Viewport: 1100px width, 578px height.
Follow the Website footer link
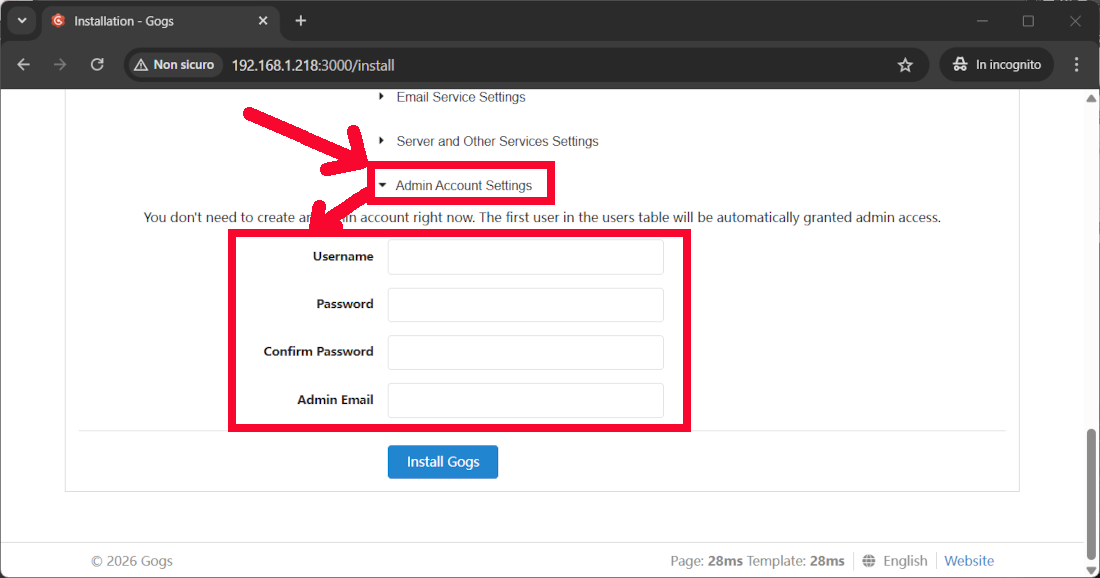coord(969,561)
